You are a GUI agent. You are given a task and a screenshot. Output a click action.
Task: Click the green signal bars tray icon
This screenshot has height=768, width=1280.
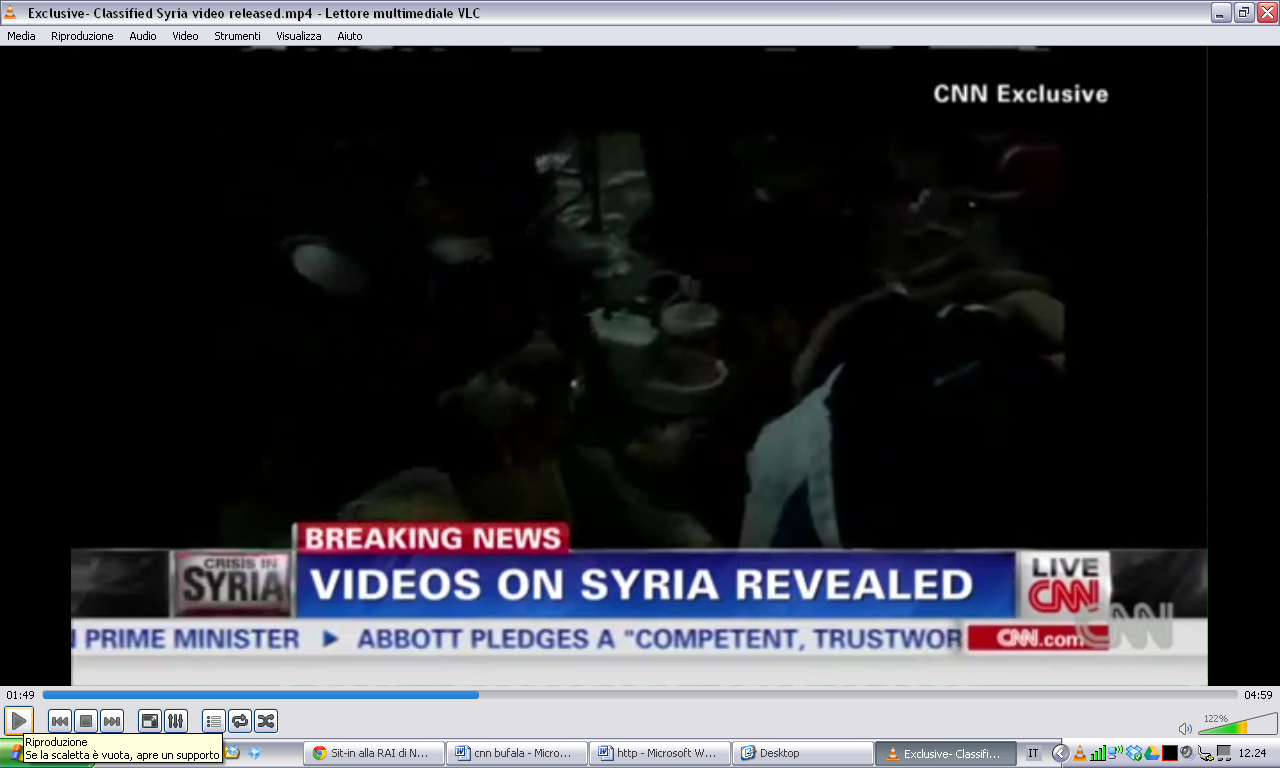(1098, 753)
